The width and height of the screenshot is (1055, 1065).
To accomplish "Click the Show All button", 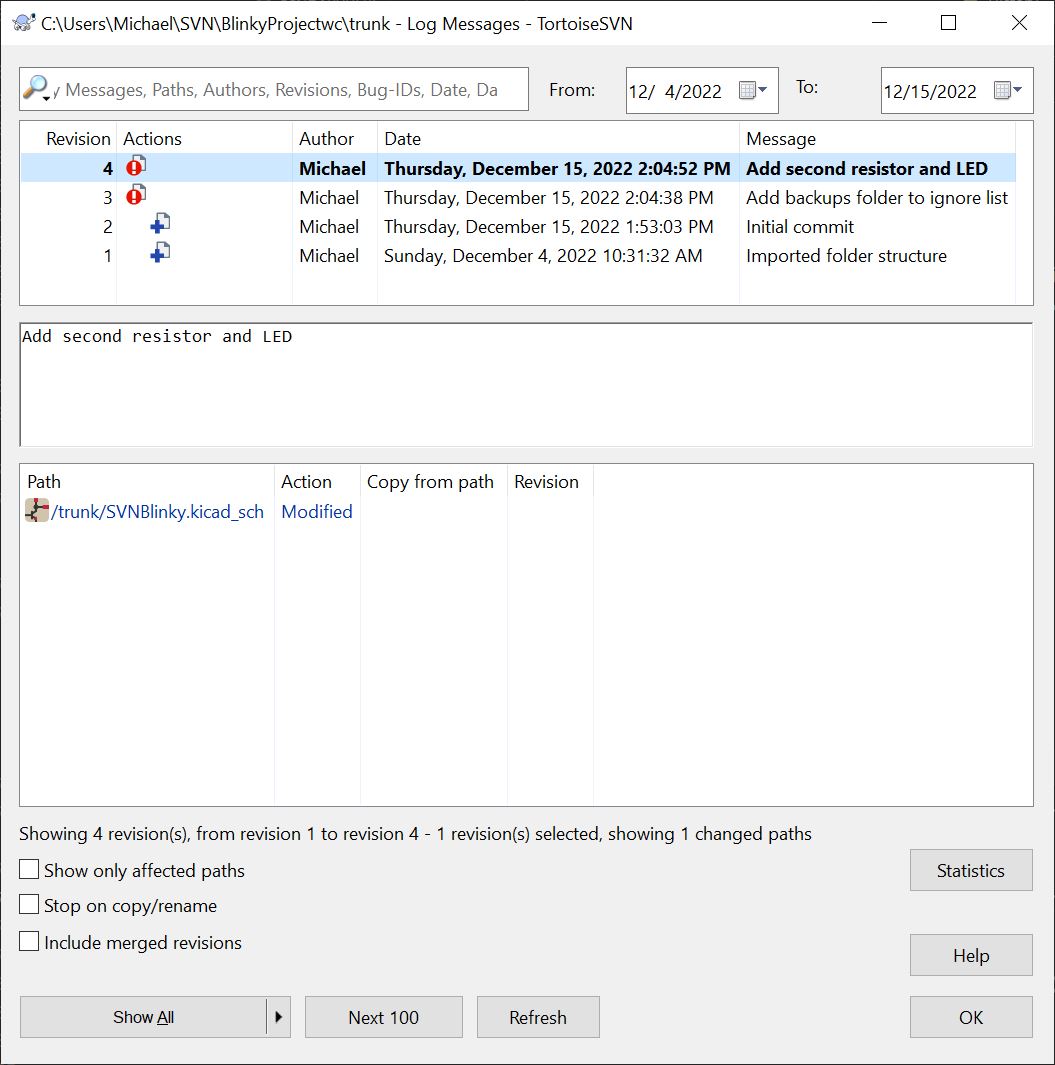I will point(143,1017).
